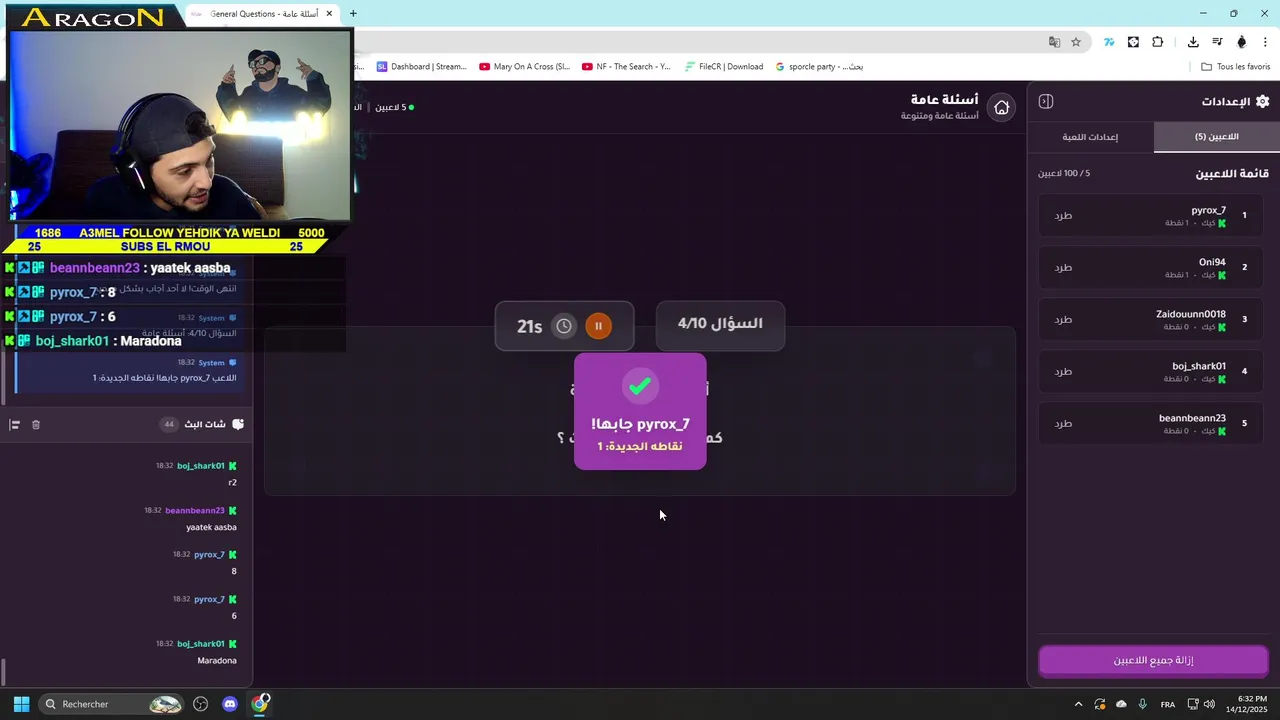This screenshot has width=1280, height=720.
Task: Click boj_shark01 username above r2 message
Action: (201, 466)
